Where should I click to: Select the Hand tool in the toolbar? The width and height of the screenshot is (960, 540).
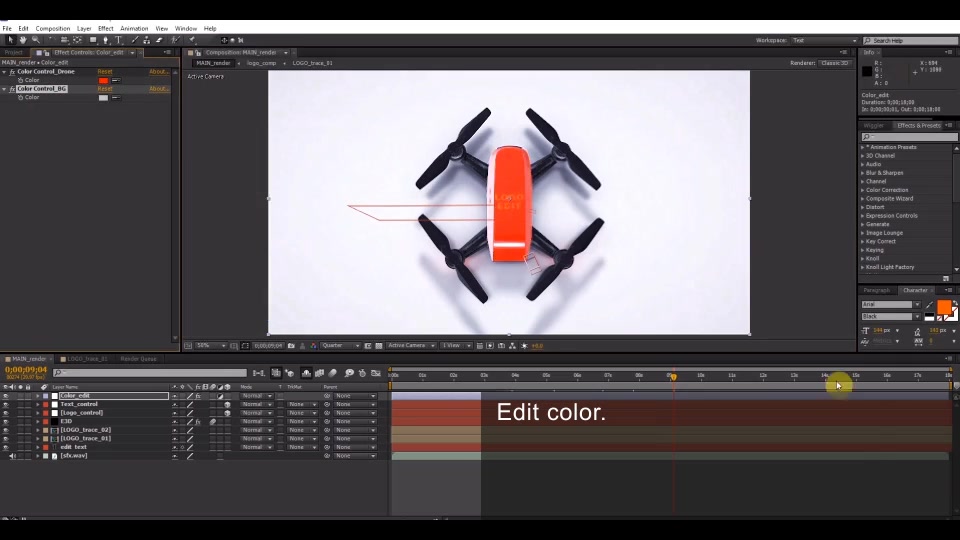[22, 40]
